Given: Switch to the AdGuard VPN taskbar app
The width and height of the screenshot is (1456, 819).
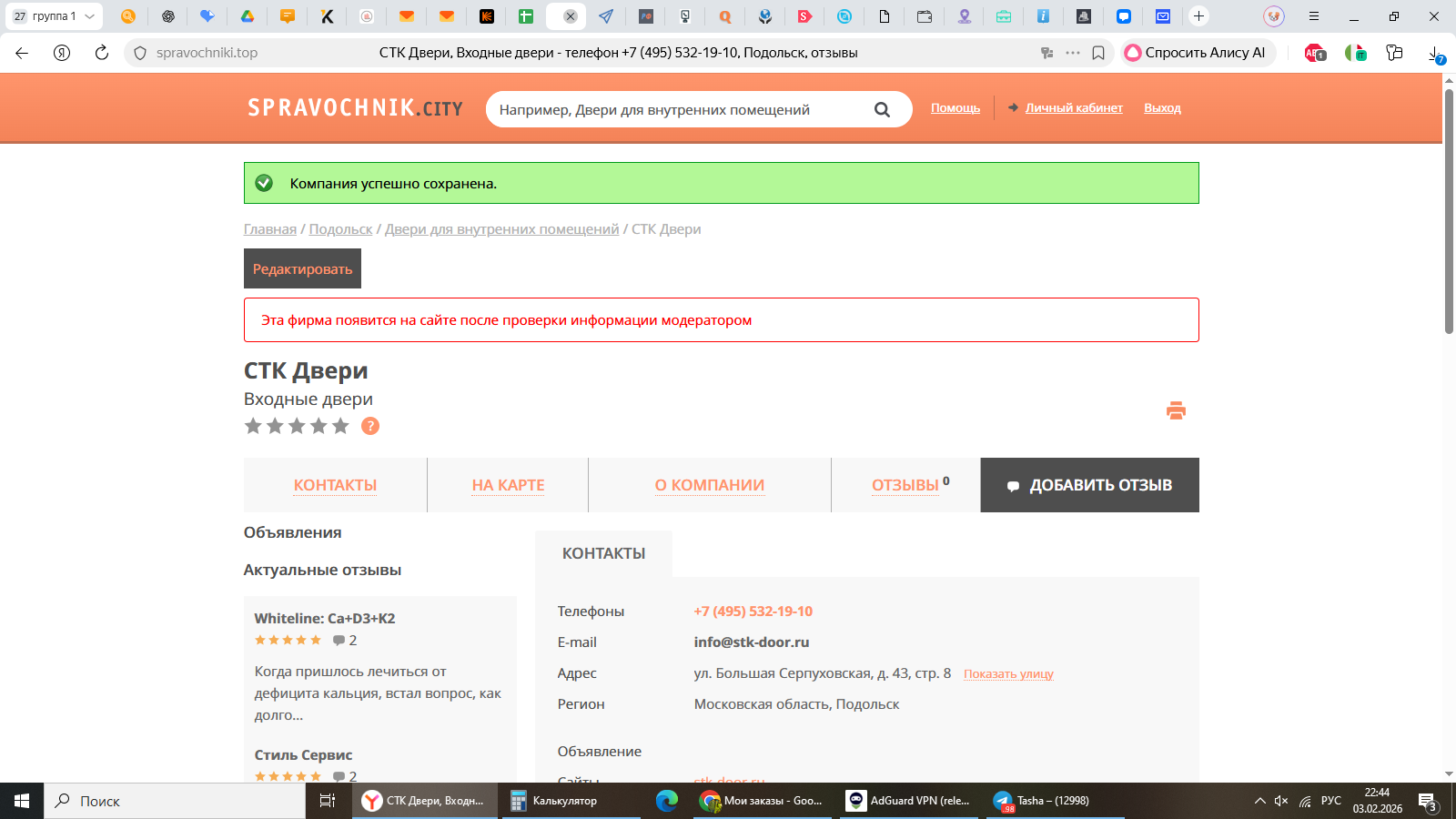Looking at the screenshot, I should (909, 801).
